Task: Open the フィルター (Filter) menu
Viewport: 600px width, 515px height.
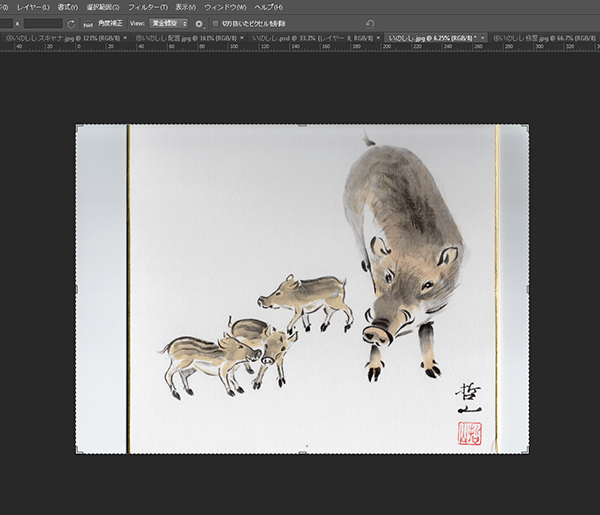Action: click(x=148, y=7)
